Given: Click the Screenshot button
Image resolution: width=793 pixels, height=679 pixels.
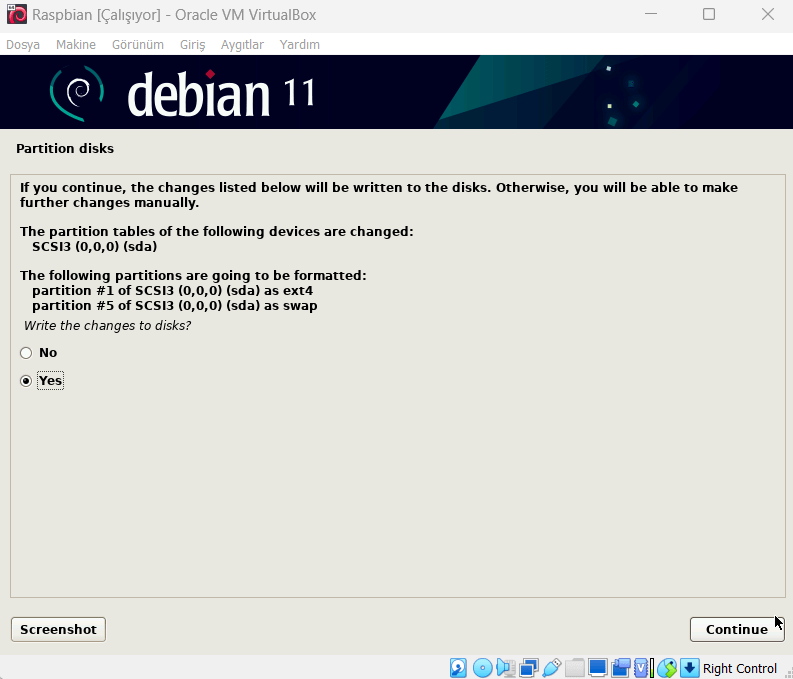Looking at the screenshot, I should tap(58, 629).
